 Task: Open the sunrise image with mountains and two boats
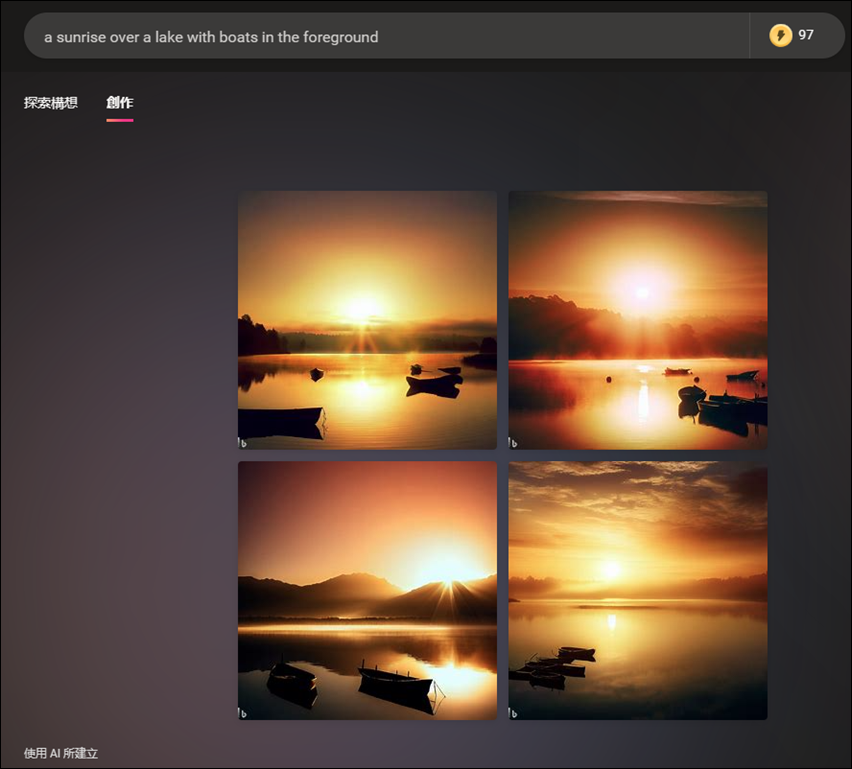367,591
